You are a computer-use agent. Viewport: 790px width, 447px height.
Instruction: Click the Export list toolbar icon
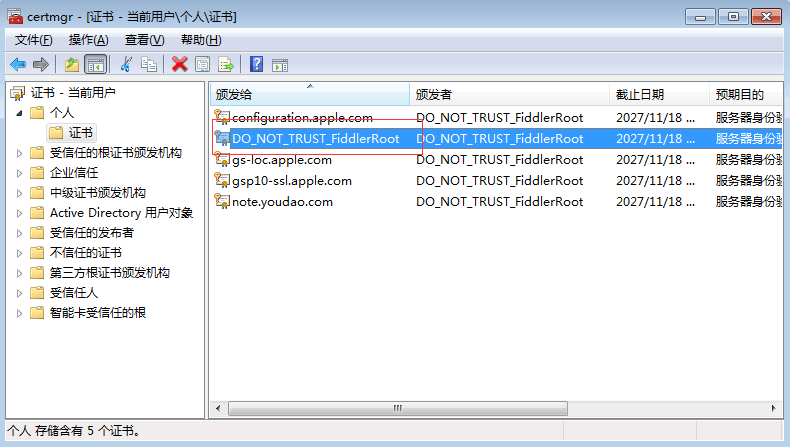[x=226, y=65]
